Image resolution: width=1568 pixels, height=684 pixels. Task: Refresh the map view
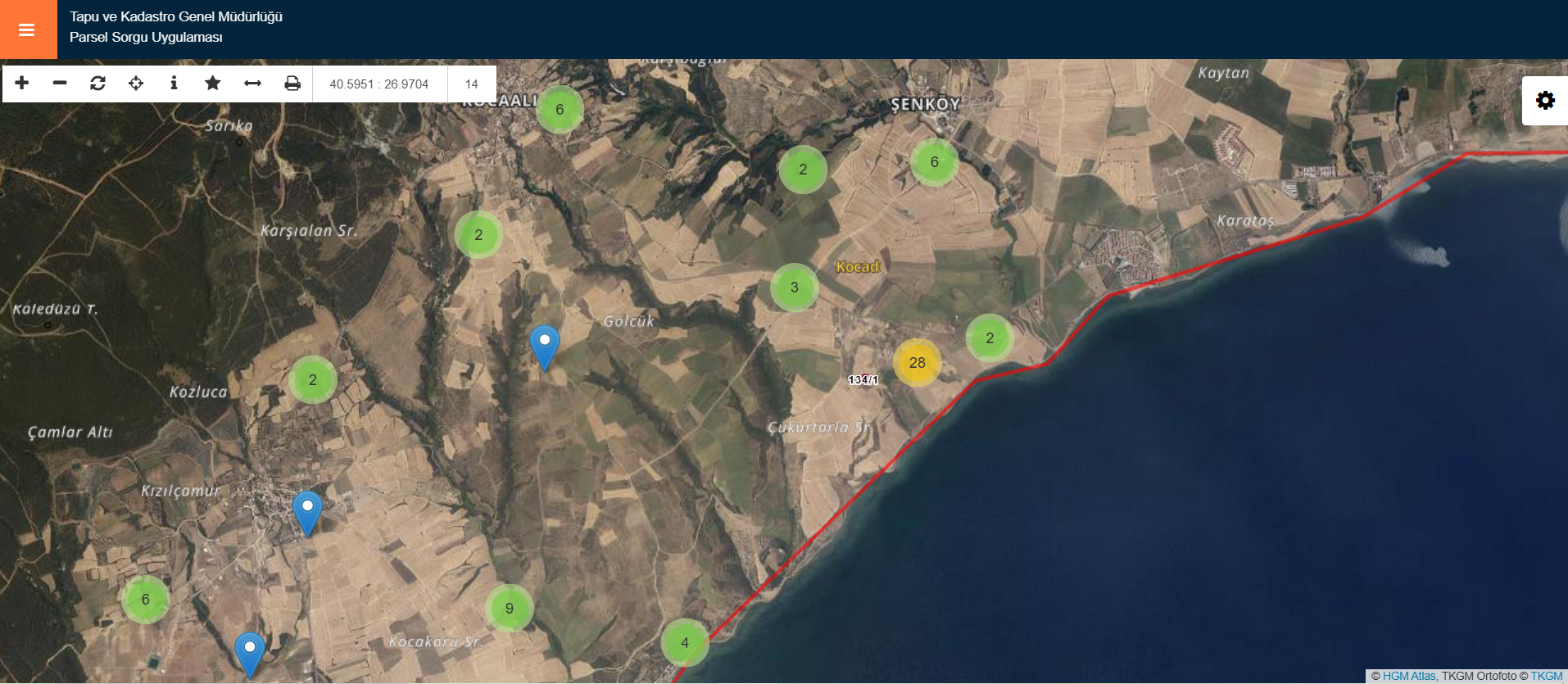[97, 83]
